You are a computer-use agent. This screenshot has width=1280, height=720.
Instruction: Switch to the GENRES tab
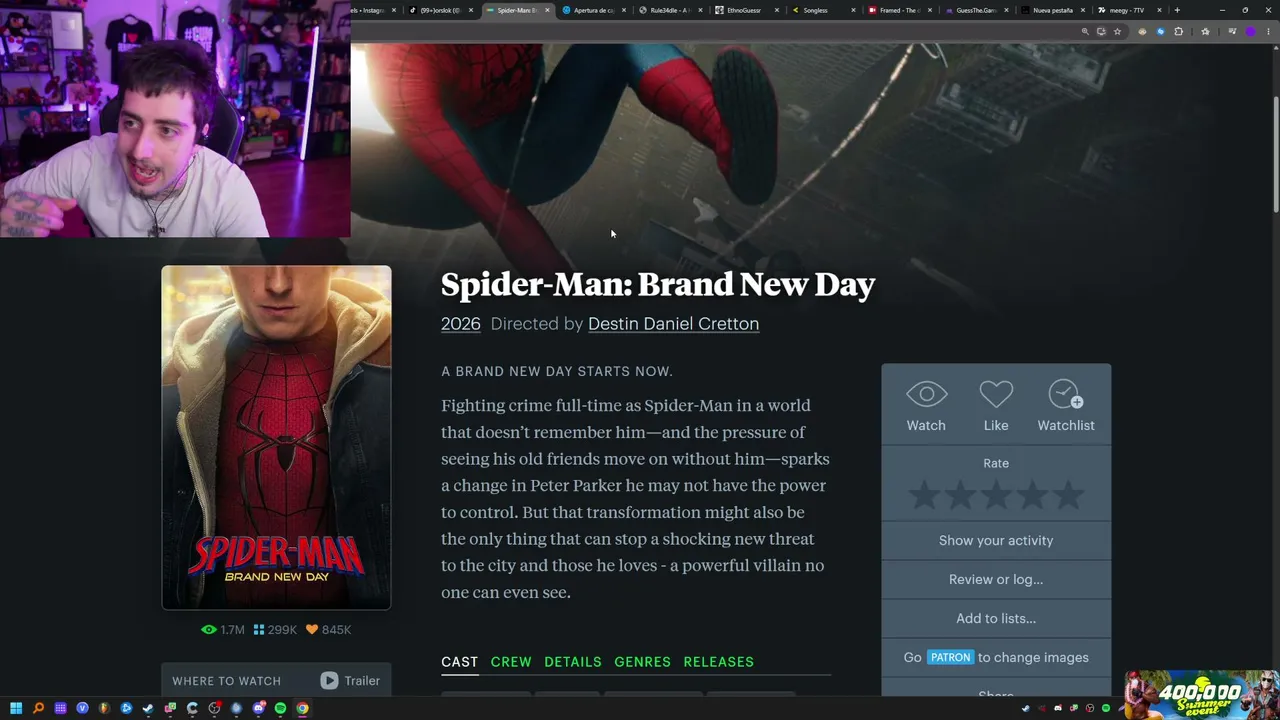coord(643,662)
